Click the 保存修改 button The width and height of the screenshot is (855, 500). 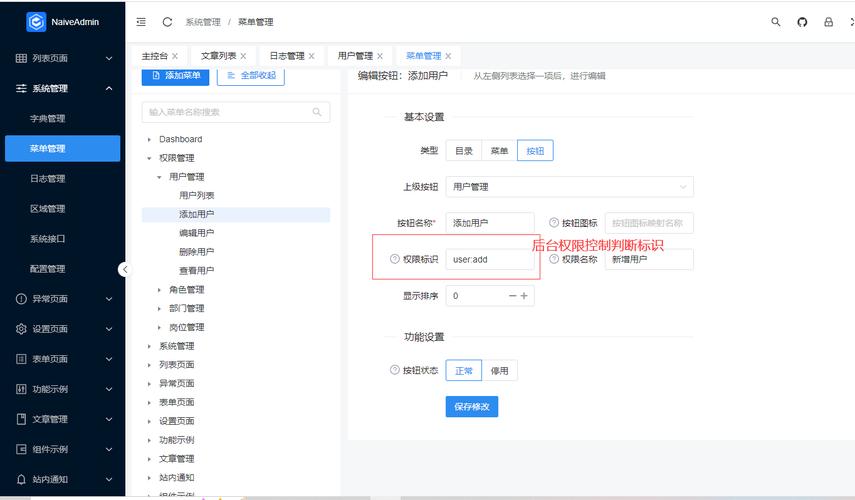(x=472, y=406)
